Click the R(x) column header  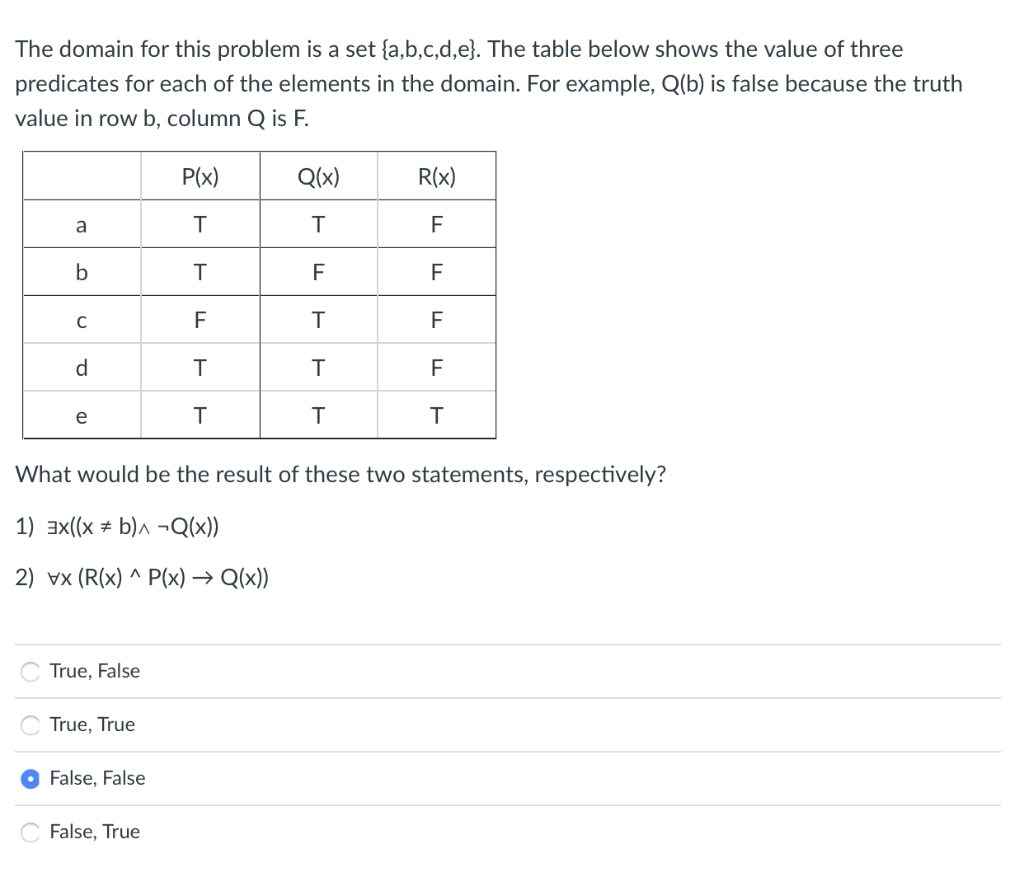coord(436,175)
